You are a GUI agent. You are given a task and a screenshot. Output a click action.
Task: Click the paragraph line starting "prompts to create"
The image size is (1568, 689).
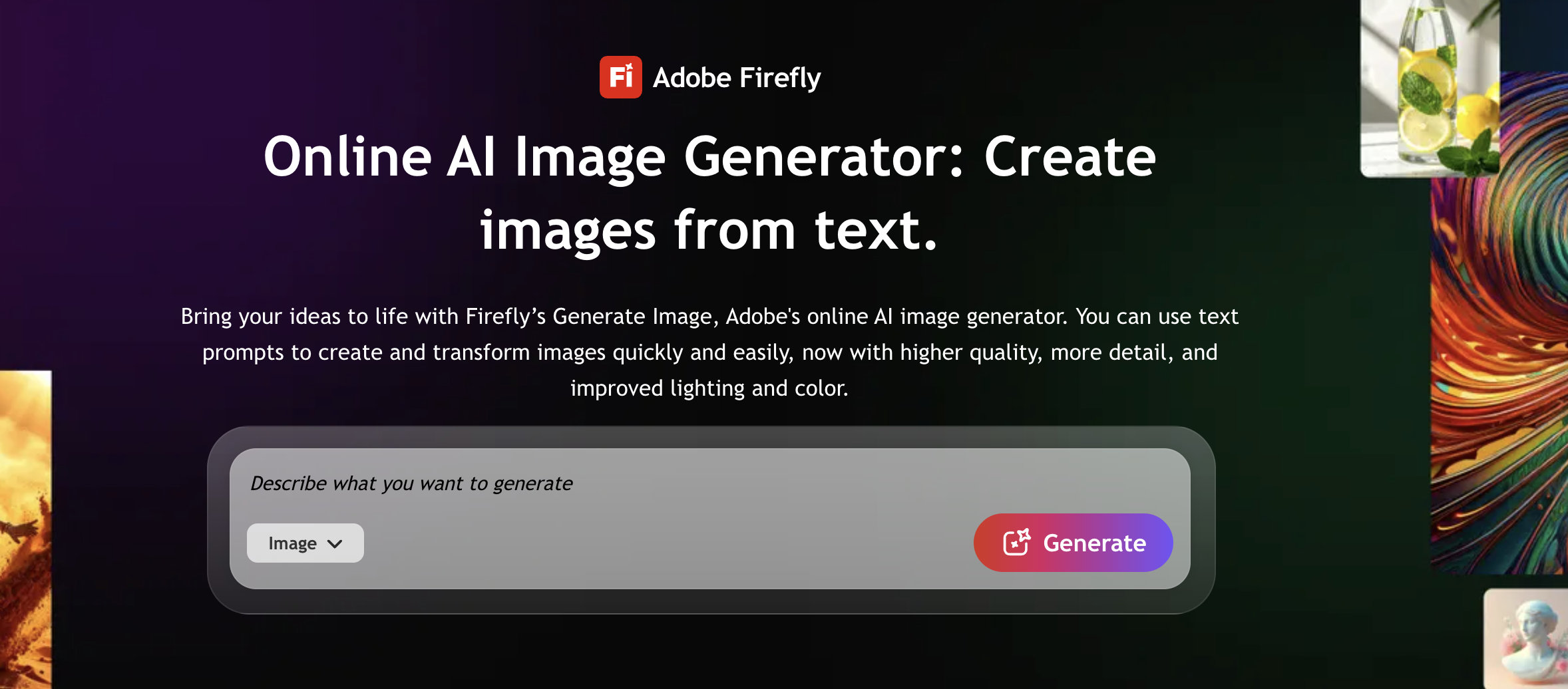coord(709,352)
